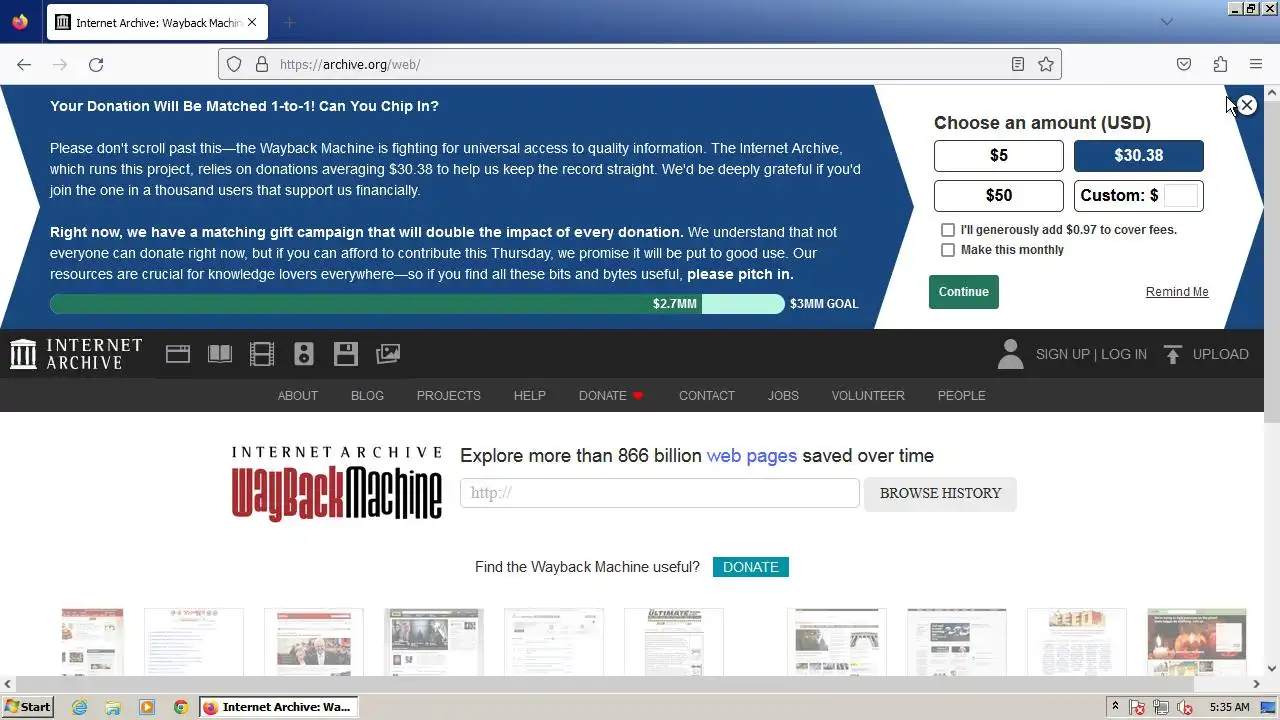Image resolution: width=1280 pixels, height=720 pixels.
Task: Open the VOLUNTEER menu item
Action: tap(868, 396)
